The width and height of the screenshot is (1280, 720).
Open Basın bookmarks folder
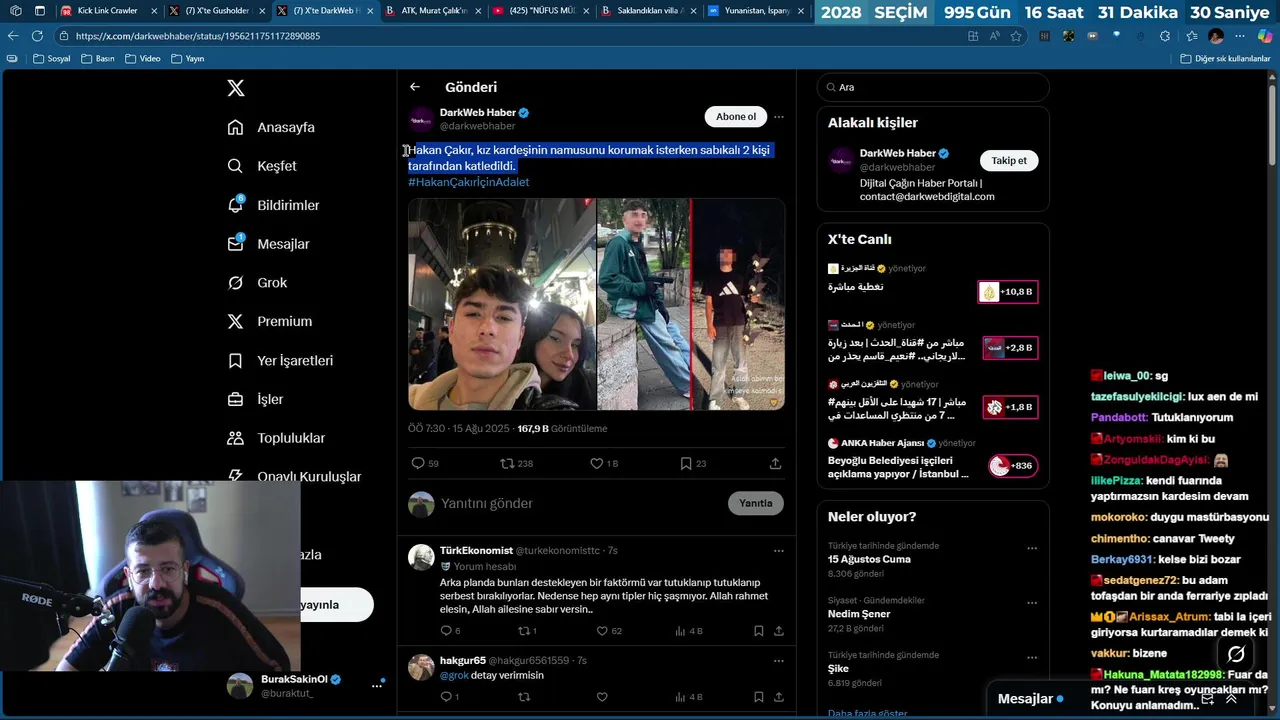coord(98,59)
